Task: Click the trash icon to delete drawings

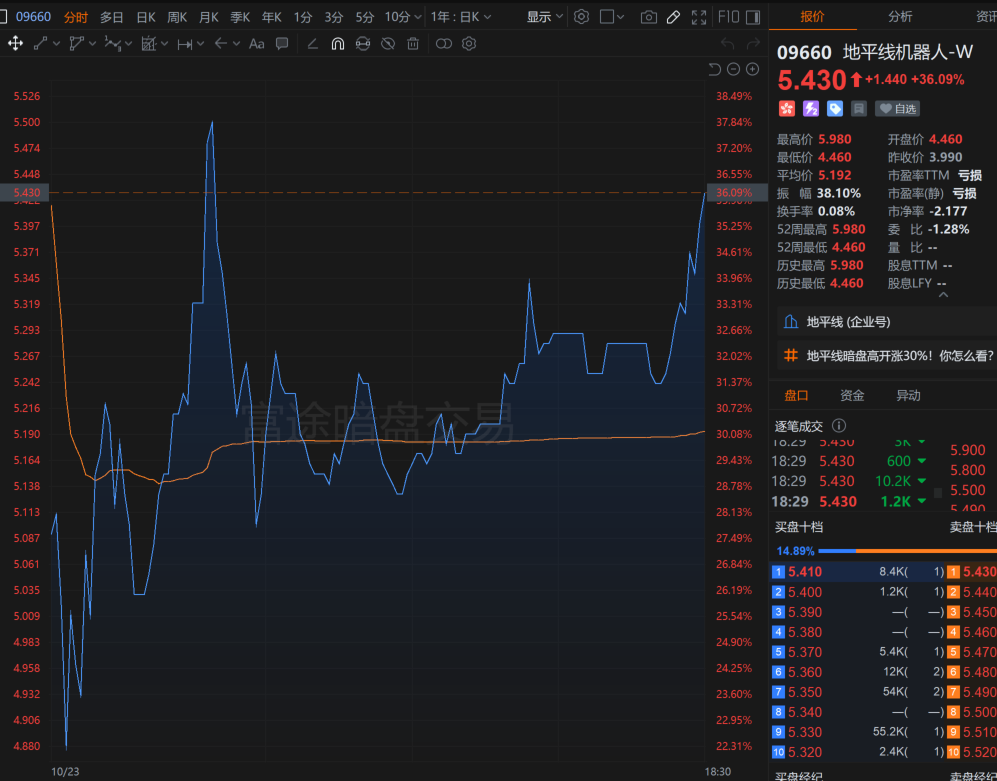Action: click(414, 43)
